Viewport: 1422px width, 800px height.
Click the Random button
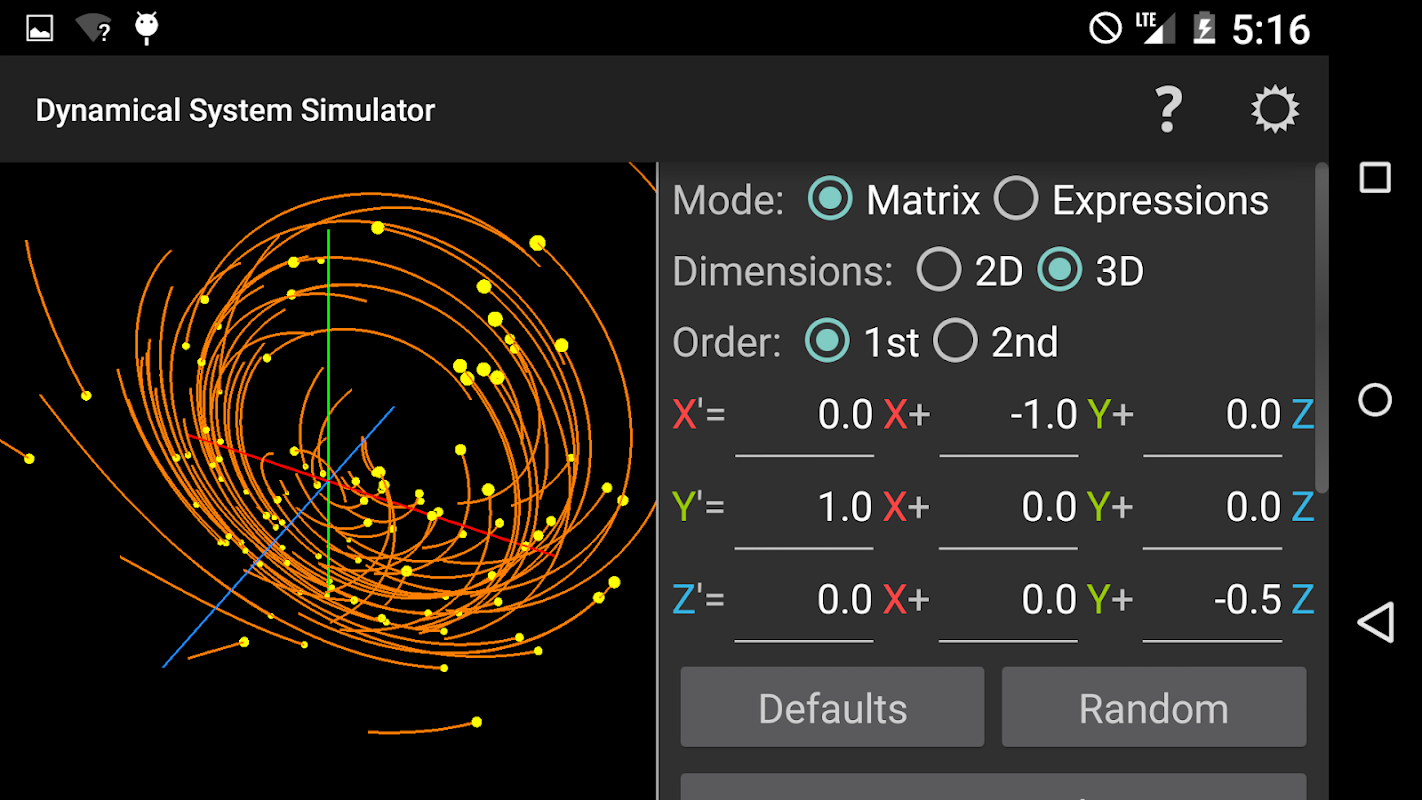(x=1154, y=708)
